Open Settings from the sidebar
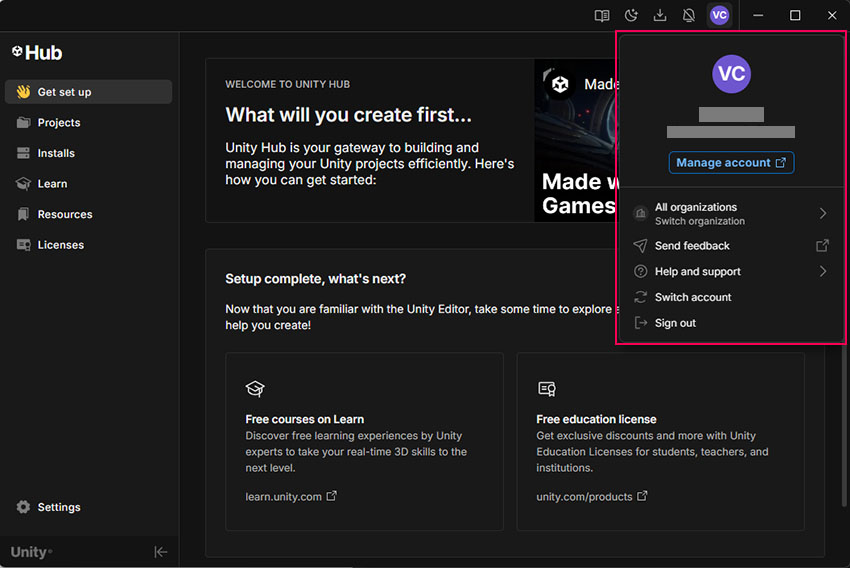This screenshot has width=850, height=568. [x=88, y=507]
